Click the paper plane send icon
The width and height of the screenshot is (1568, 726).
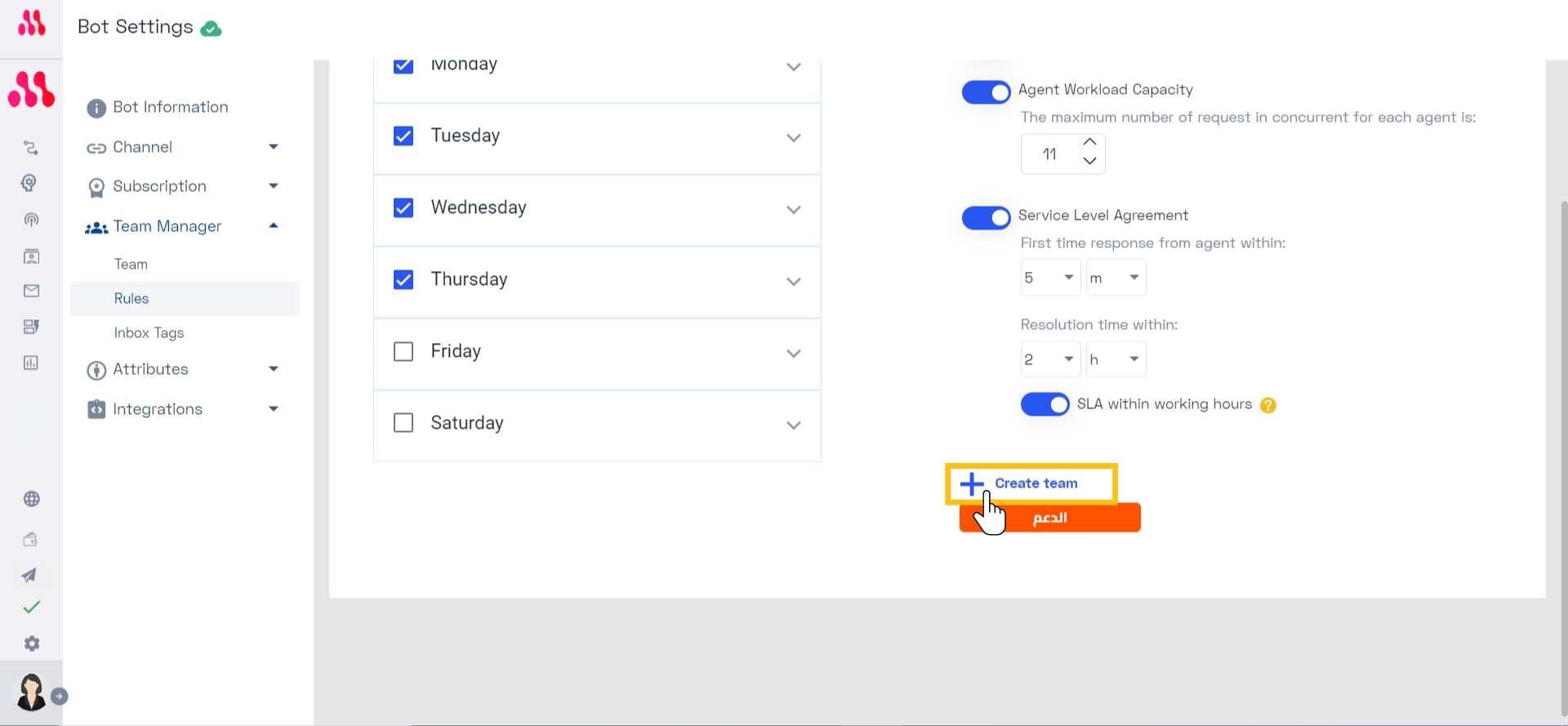pyautogui.click(x=29, y=575)
